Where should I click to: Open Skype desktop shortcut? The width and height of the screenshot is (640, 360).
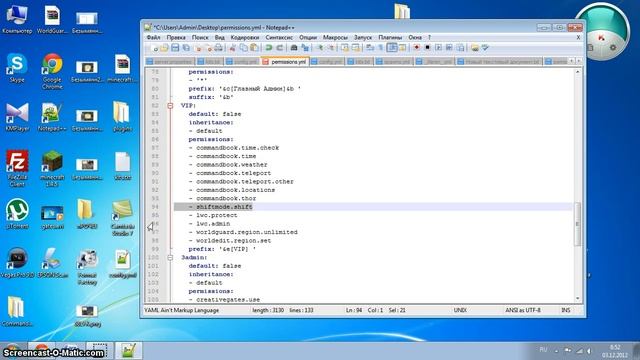coord(17,68)
